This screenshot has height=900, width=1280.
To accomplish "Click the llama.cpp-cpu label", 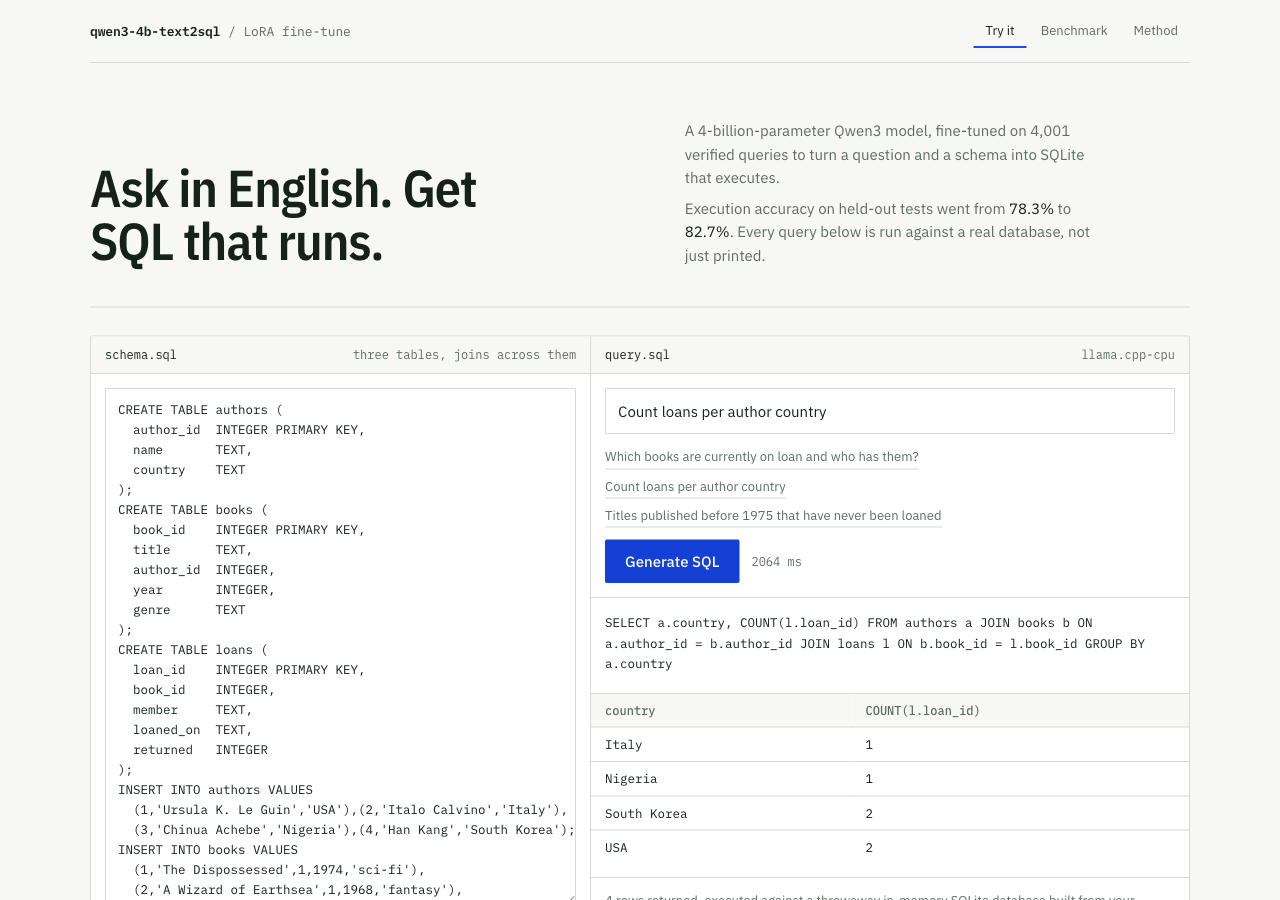I will (1128, 355).
